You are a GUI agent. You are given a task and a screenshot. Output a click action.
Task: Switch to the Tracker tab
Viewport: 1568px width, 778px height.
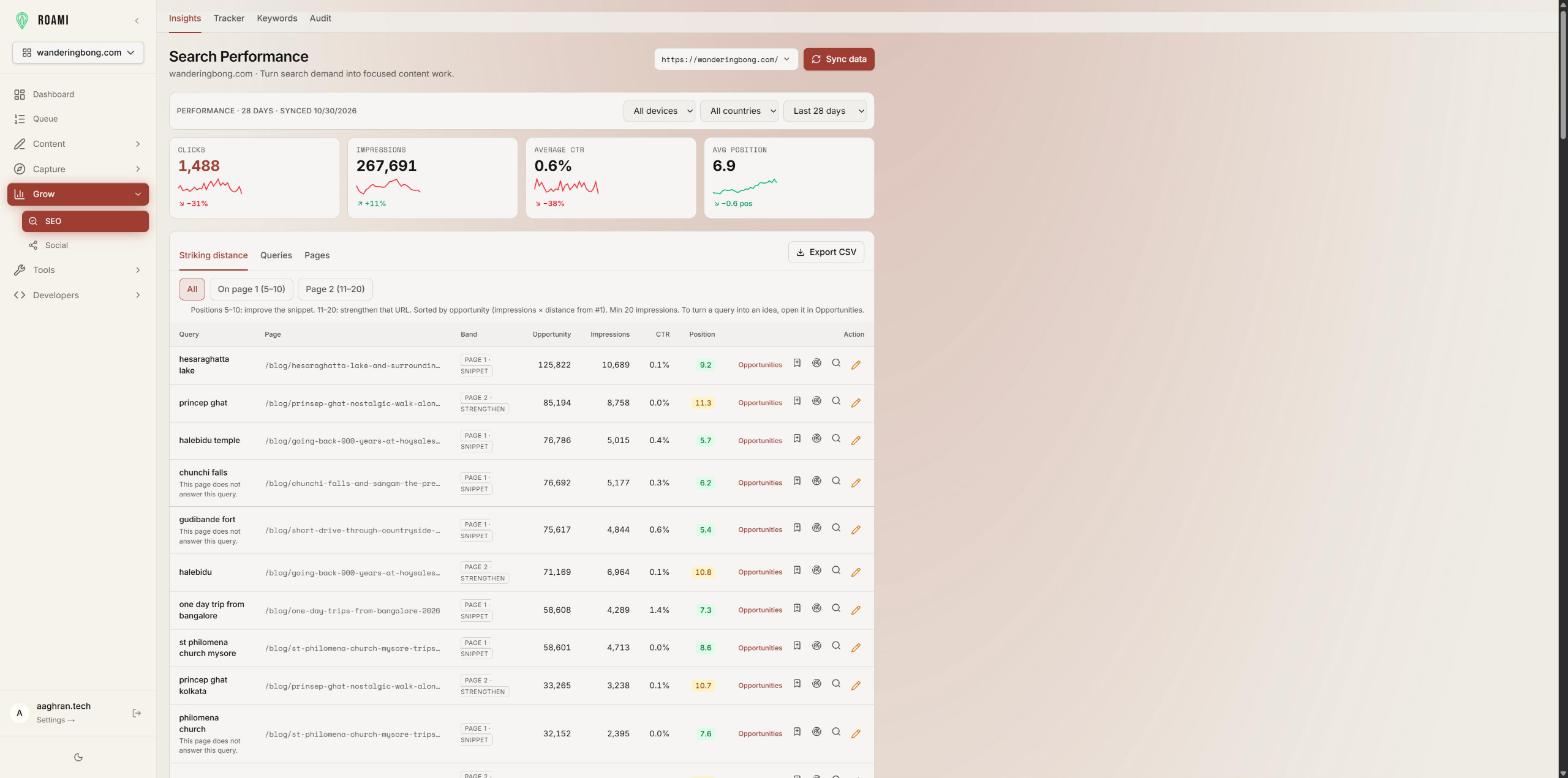tap(229, 18)
